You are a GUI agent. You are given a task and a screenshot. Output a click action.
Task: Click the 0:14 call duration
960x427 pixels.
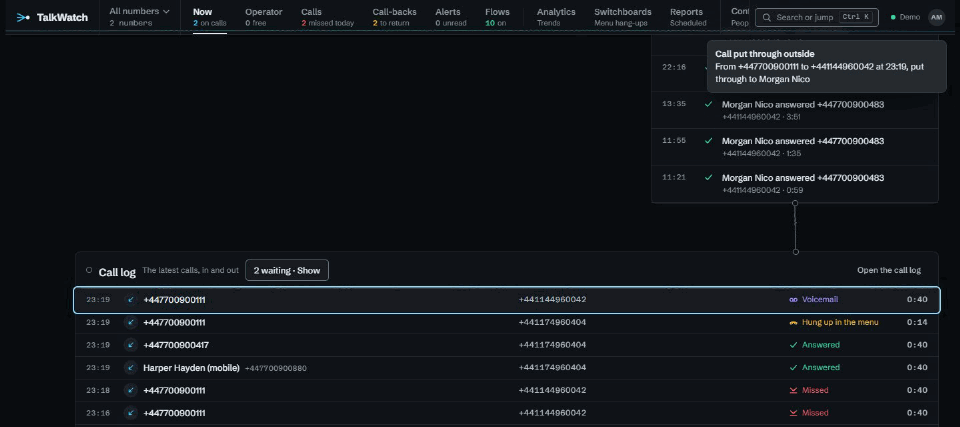(x=917, y=322)
